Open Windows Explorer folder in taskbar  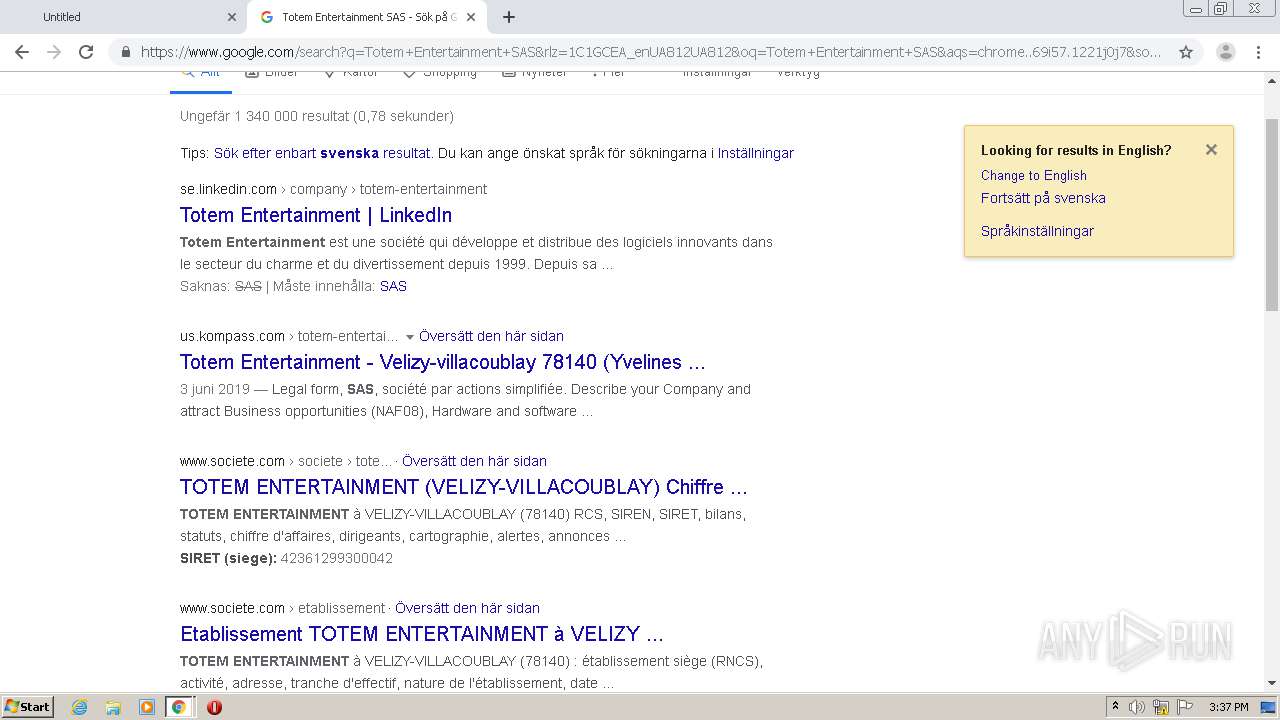point(113,707)
